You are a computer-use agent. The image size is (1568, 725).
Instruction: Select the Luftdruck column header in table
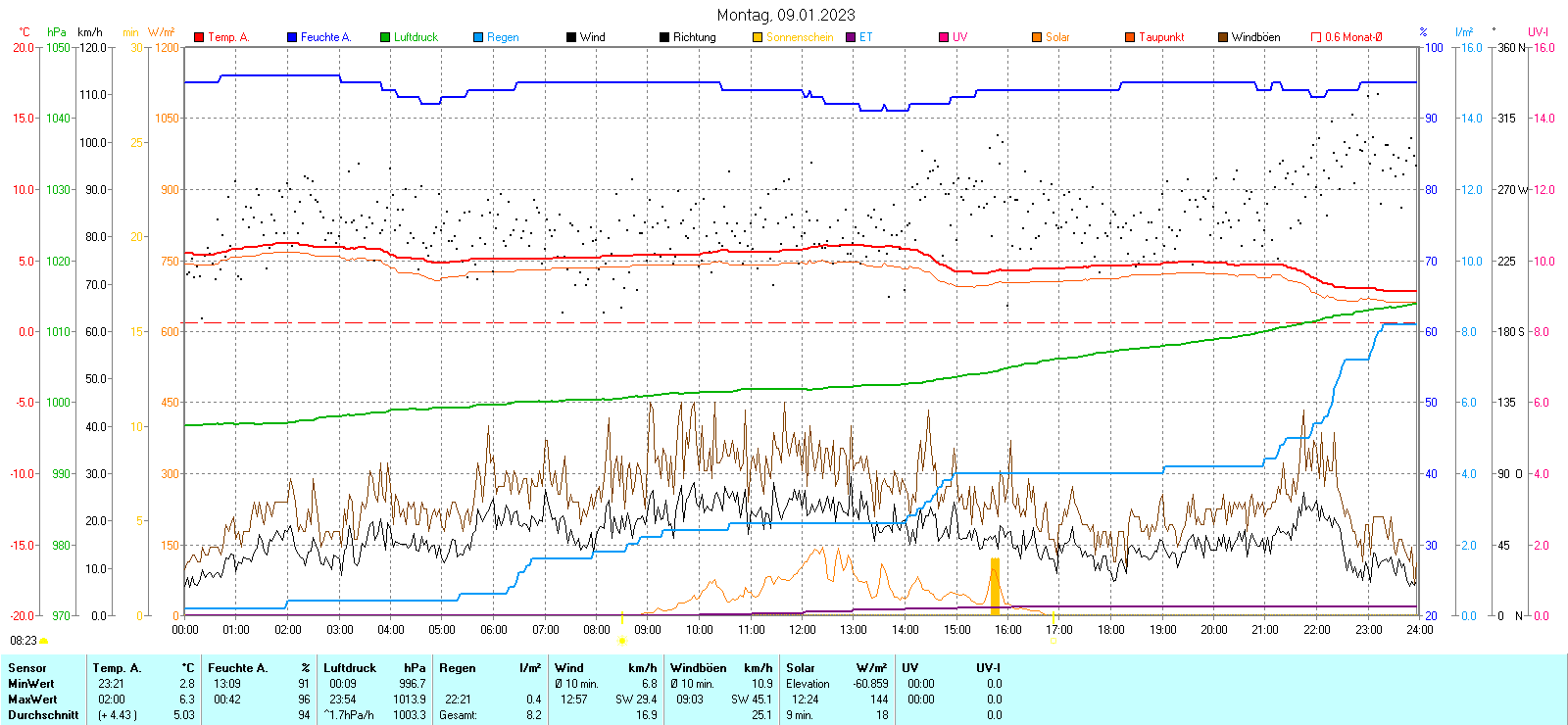tap(350, 668)
